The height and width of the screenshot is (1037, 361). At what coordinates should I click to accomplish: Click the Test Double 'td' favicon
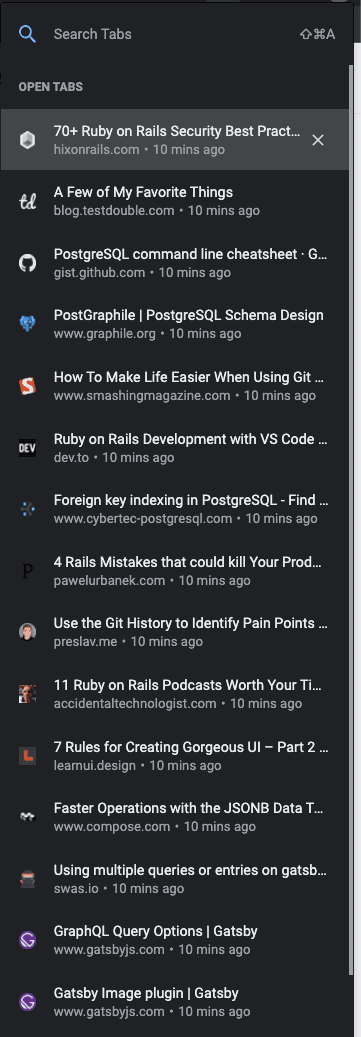(27, 202)
